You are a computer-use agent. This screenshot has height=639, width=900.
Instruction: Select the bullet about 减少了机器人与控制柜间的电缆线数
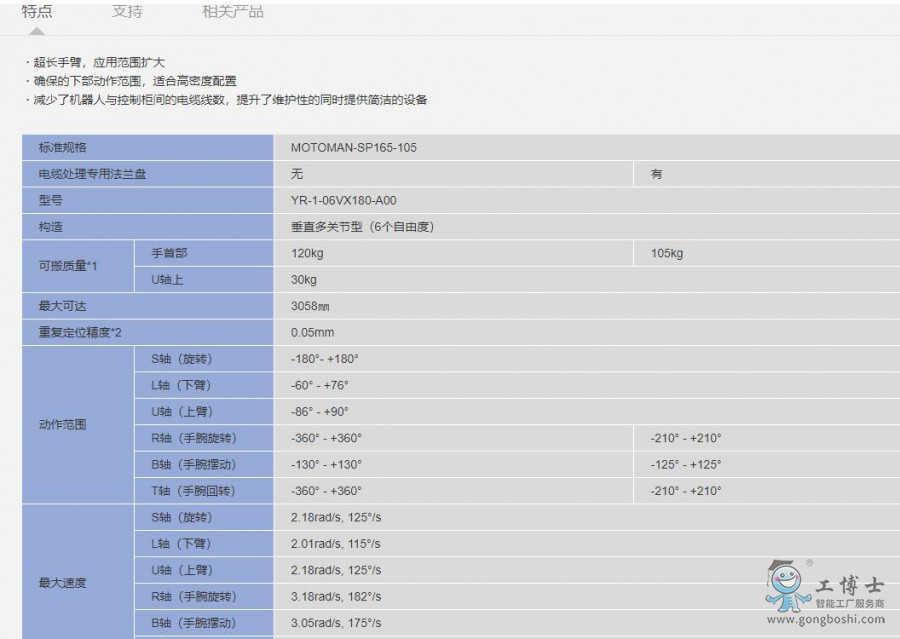pyautogui.click(x=230, y=100)
